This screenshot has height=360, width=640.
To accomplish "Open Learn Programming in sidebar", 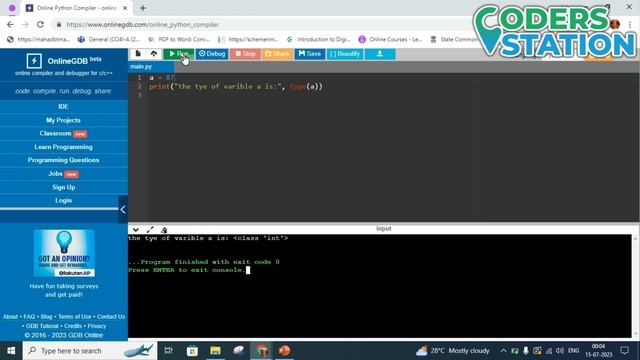I will tap(64, 147).
